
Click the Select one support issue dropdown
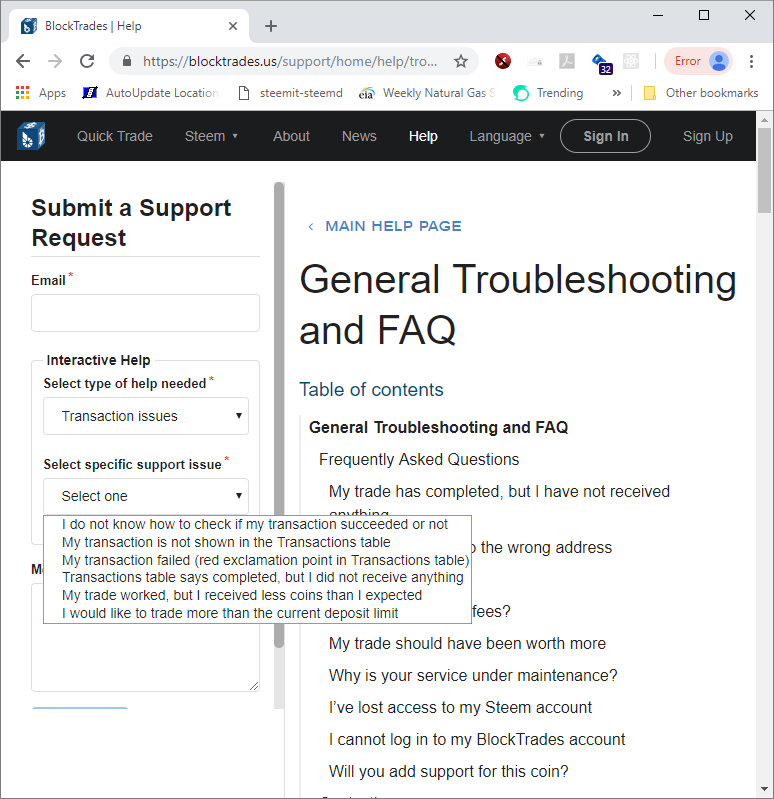coord(146,496)
